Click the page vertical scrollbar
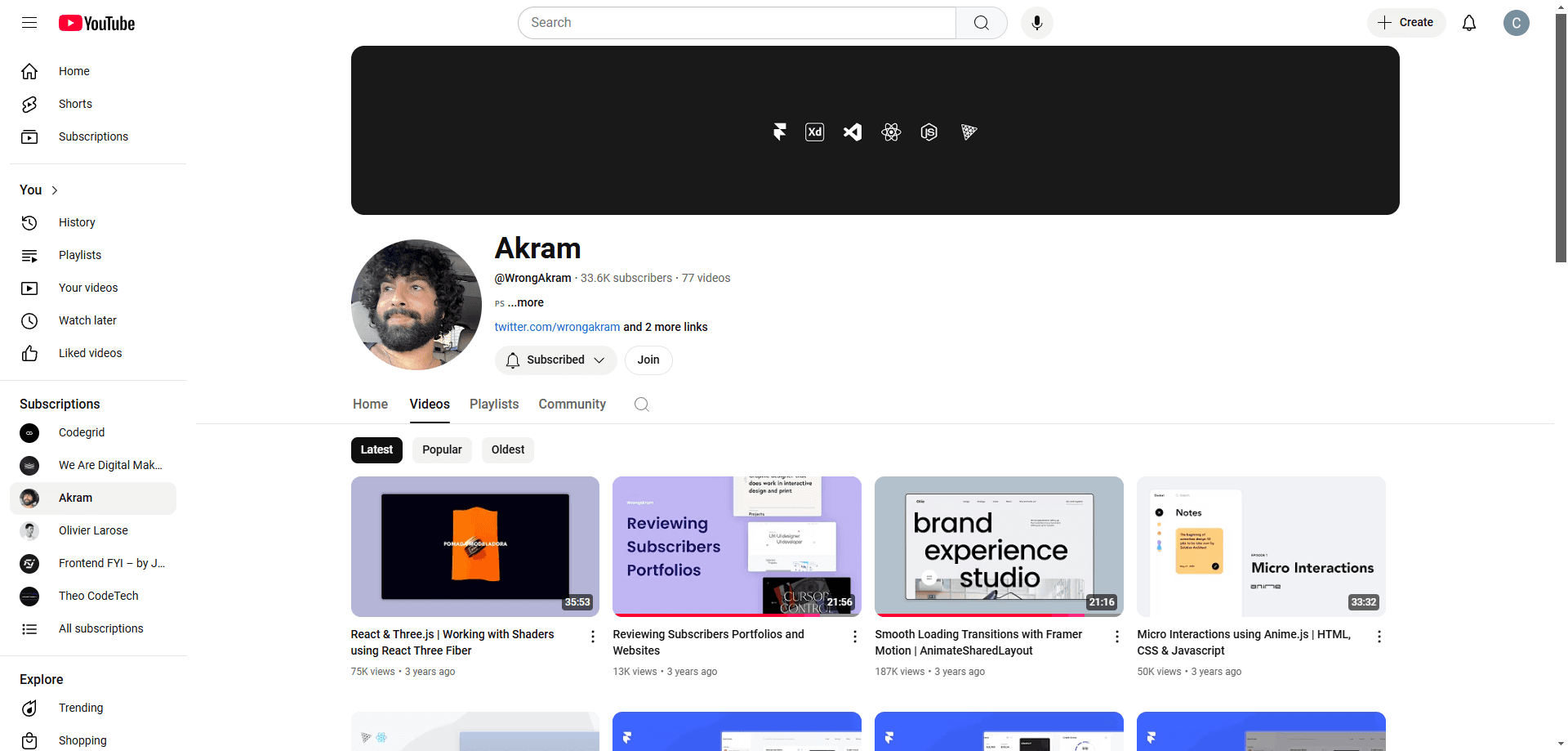 (1561, 139)
